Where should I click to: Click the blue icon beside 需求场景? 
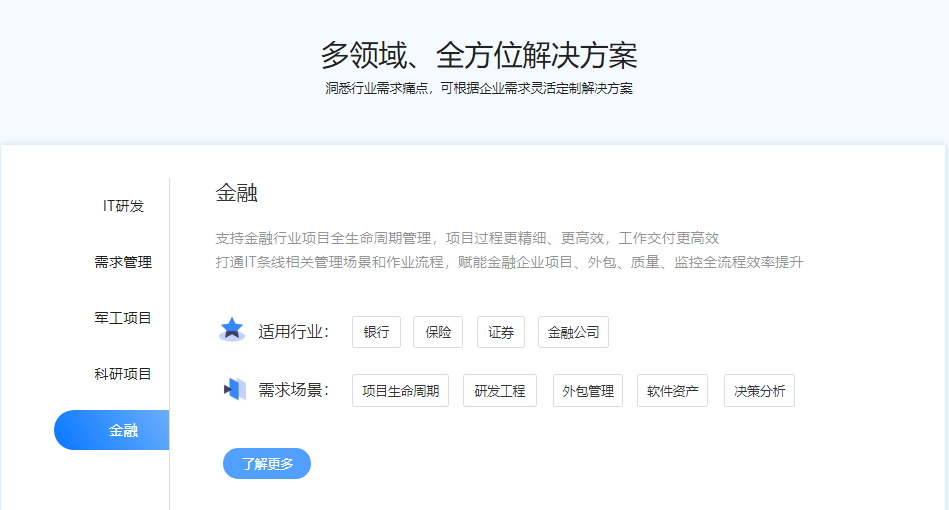pyautogui.click(x=235, y=389)
